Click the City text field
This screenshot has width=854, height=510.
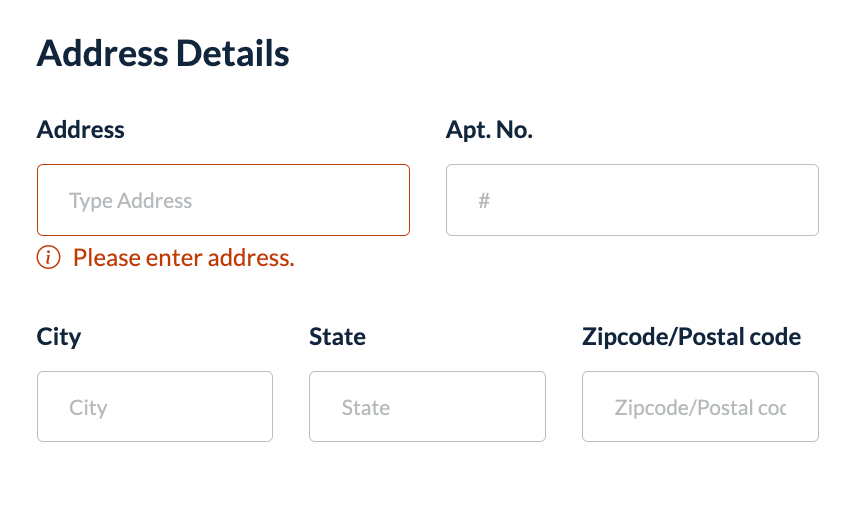pyautogui.click(x=155, y=407)
